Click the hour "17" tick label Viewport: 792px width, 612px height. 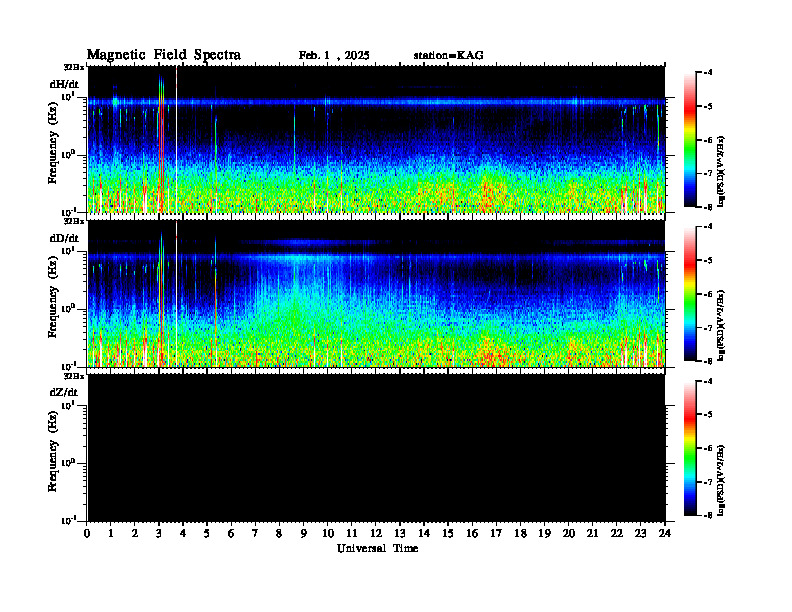496,533
